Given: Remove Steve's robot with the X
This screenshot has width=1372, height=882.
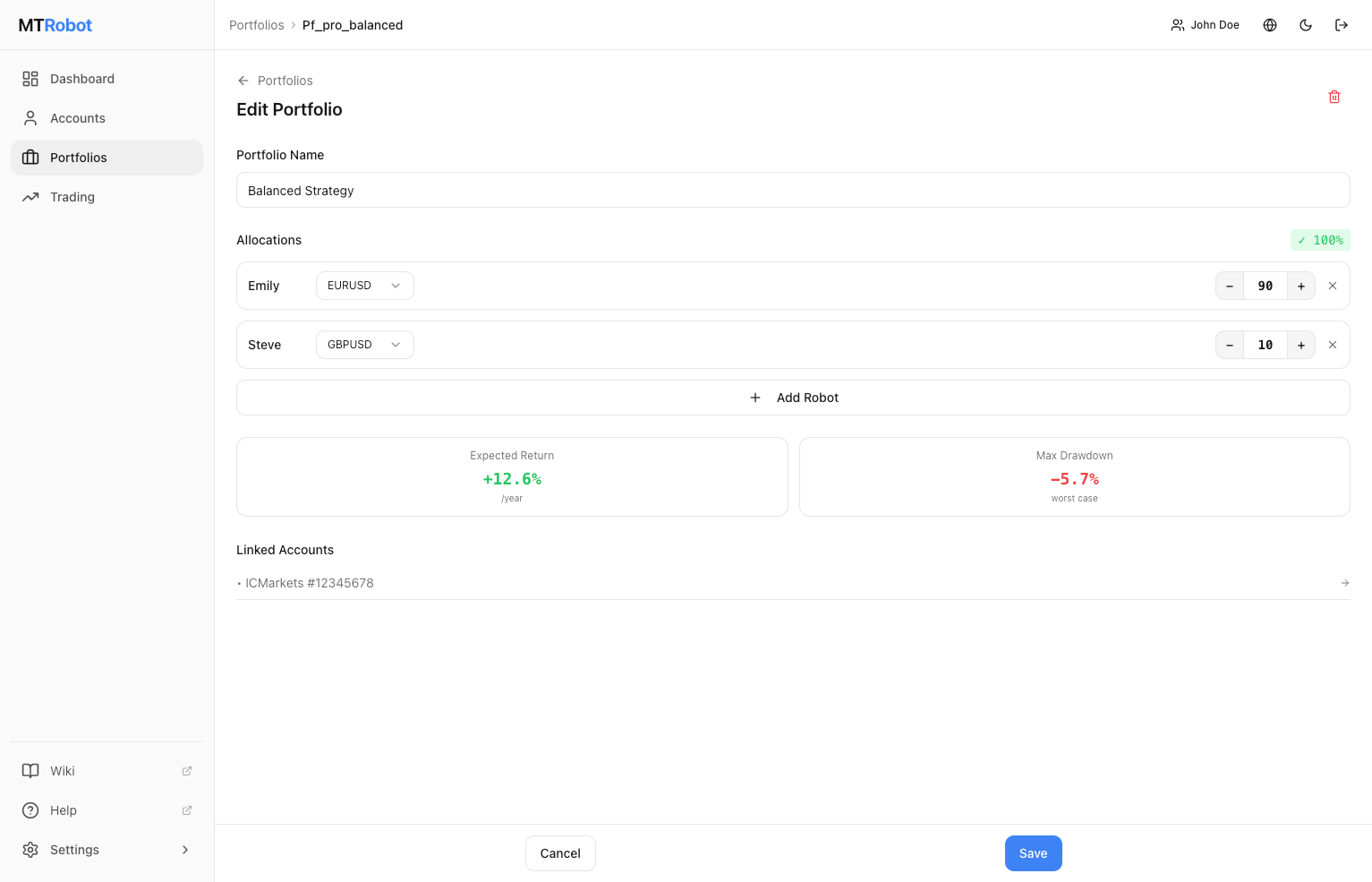Looking at the screenshot, I should 1333,344.
